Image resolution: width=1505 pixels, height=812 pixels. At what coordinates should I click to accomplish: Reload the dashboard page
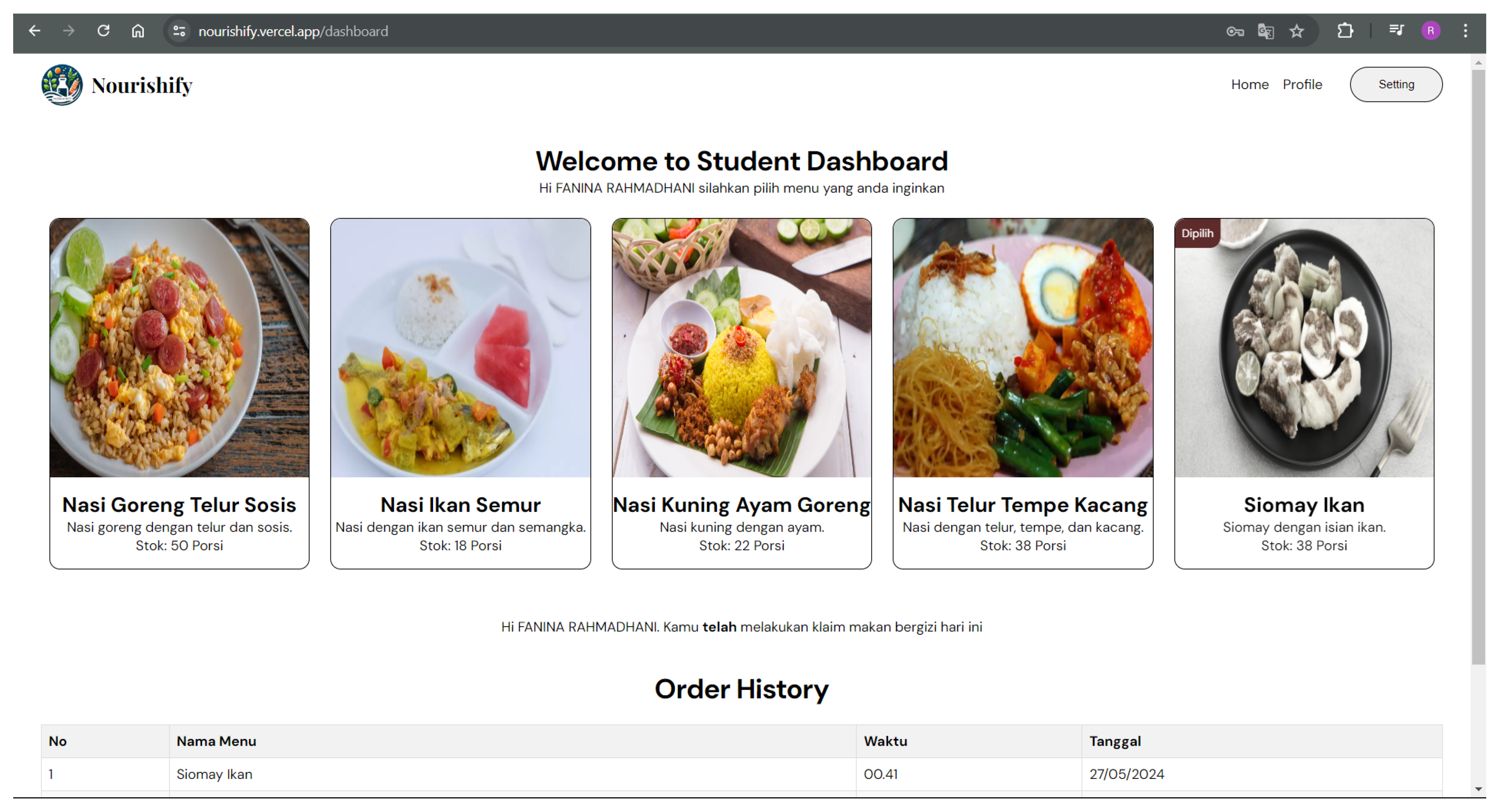pos(103,31)
